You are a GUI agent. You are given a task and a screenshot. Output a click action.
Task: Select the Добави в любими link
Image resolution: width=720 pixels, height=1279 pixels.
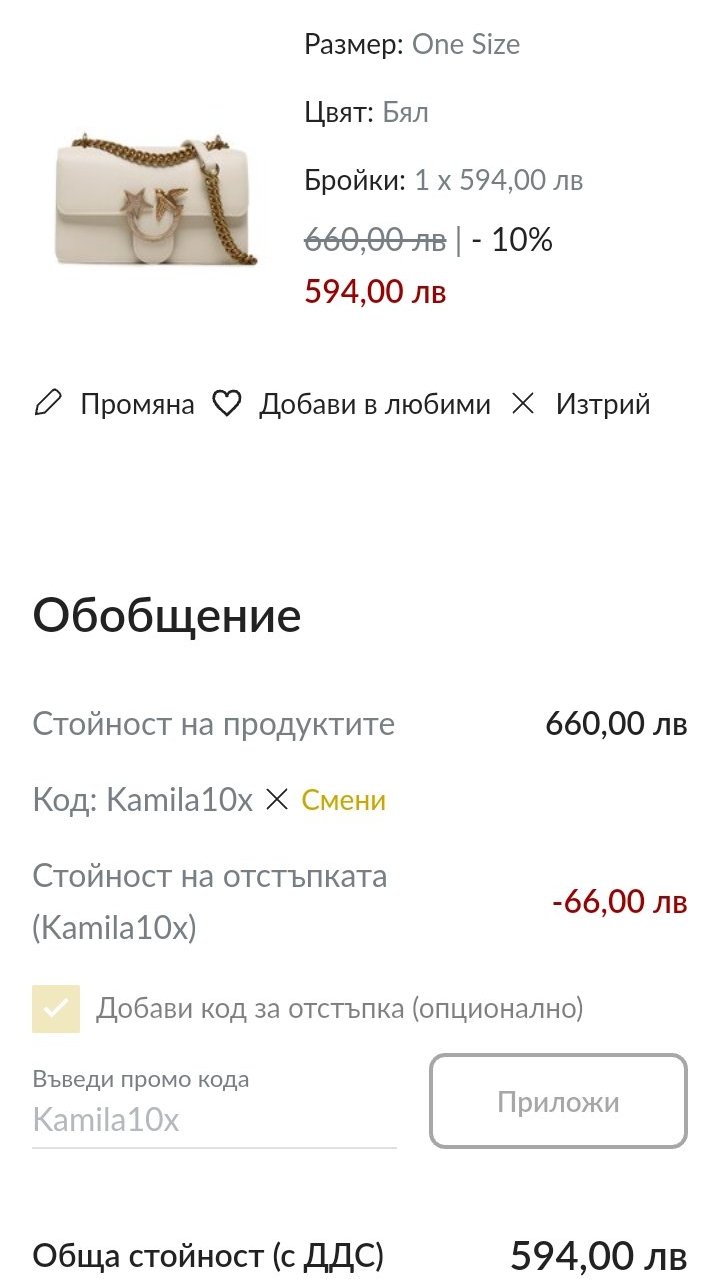374,404
